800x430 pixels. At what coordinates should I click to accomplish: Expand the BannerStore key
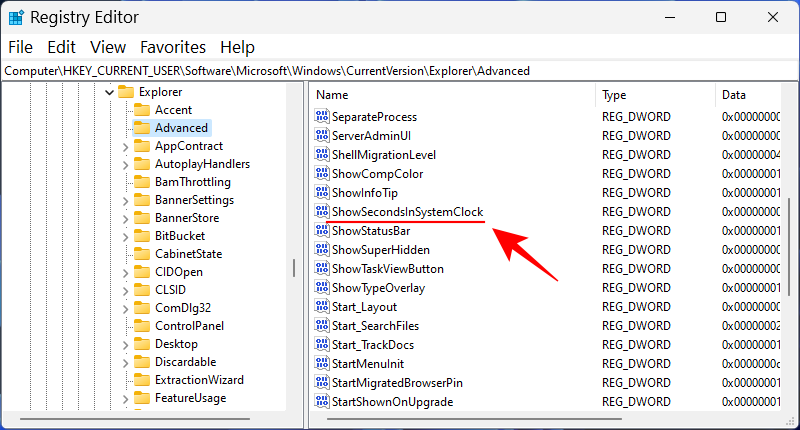coord(126,219)
